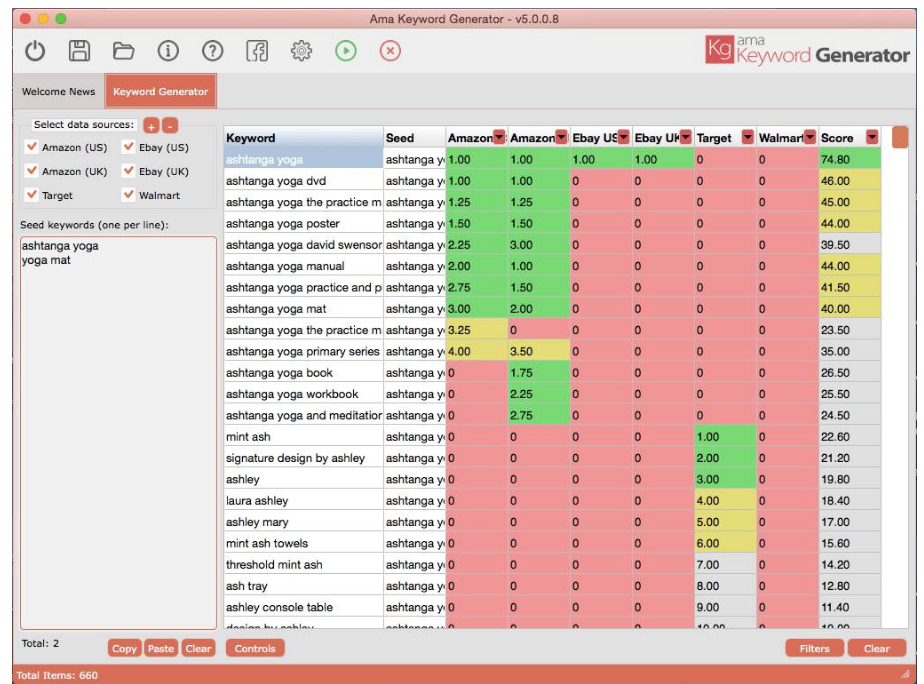Select the 'ashley mary' keyword
The image size is (924, 684).
(303, 522)
